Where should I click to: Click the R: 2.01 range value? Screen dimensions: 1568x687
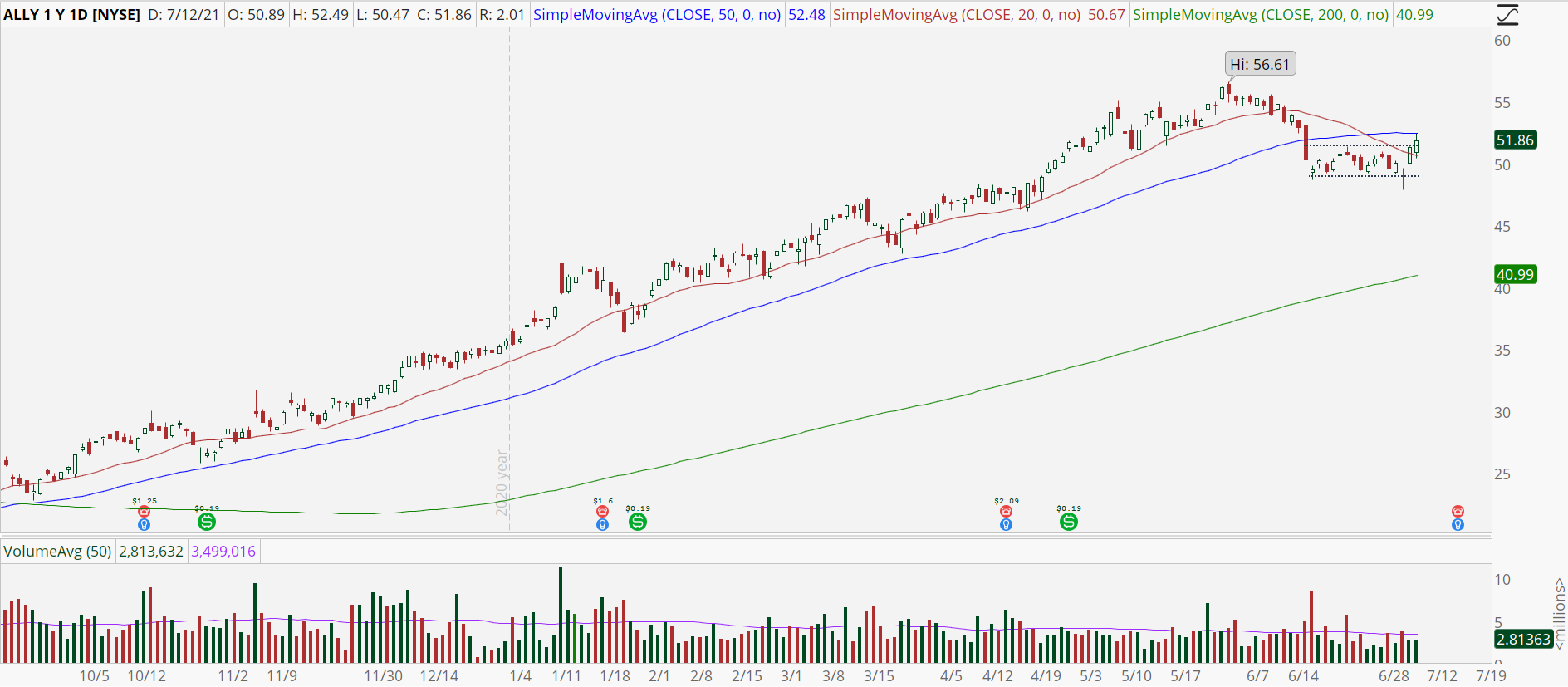tap(502, 15)
